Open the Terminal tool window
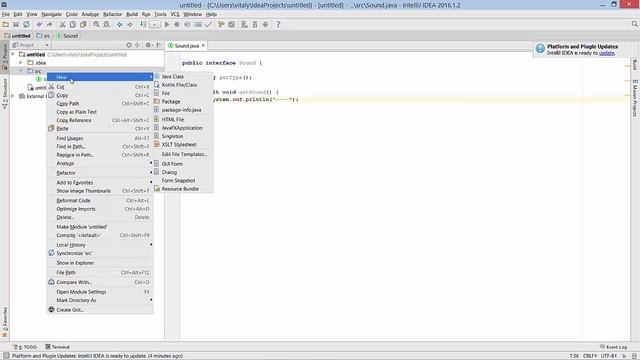640x360 pixels. (x=58, y=347)
